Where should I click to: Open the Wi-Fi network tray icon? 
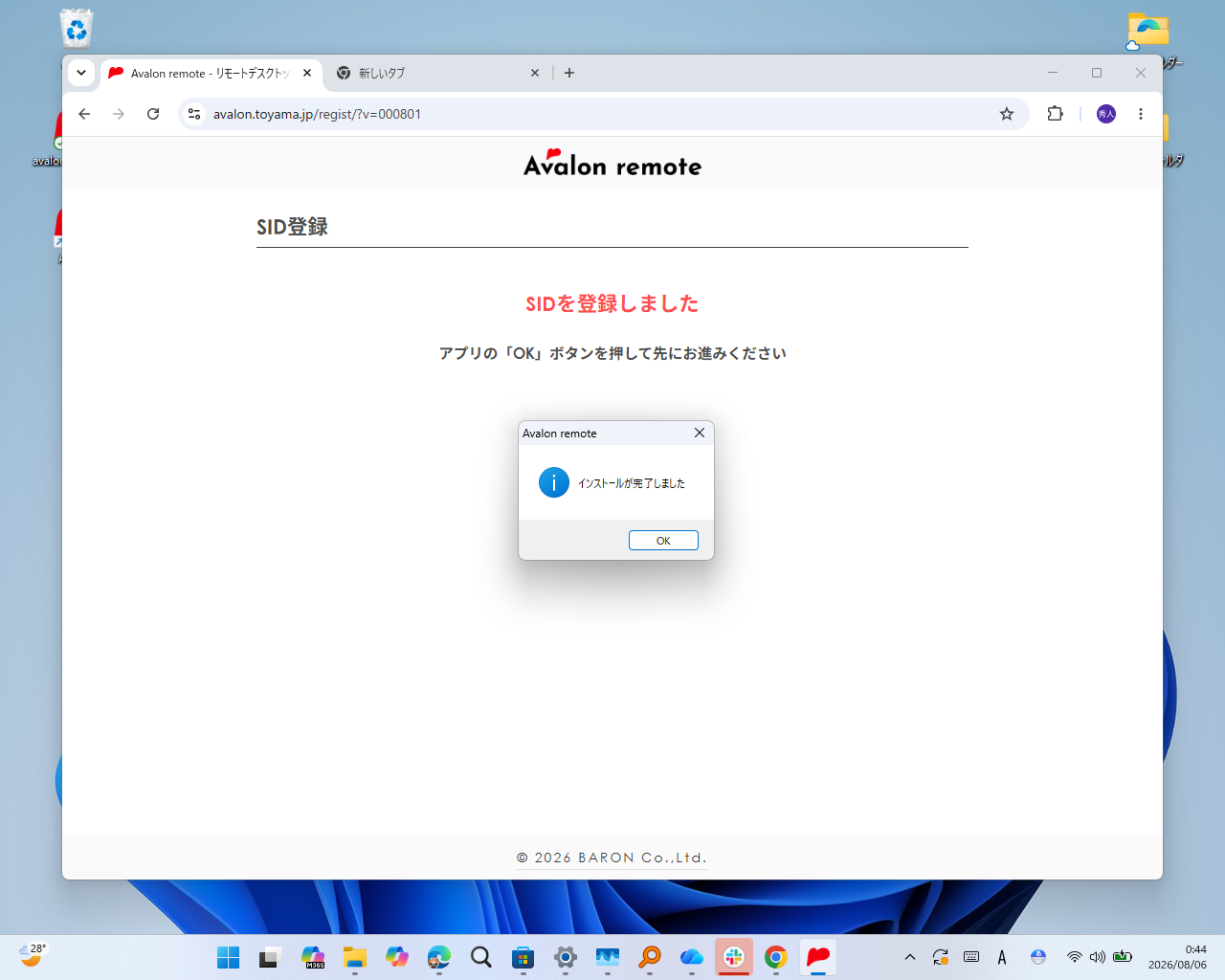click(1075, 957)
